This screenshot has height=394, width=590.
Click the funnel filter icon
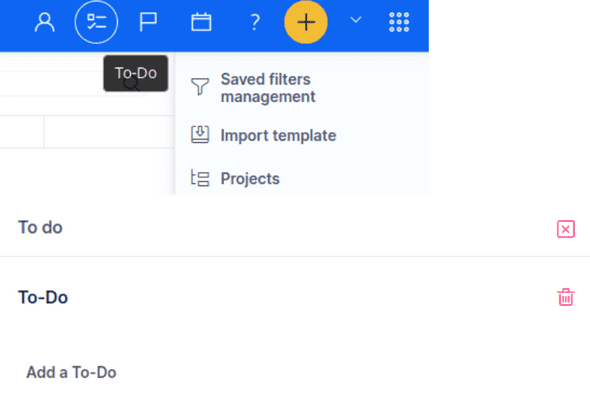pyautogui.click(x=200, y=87)
